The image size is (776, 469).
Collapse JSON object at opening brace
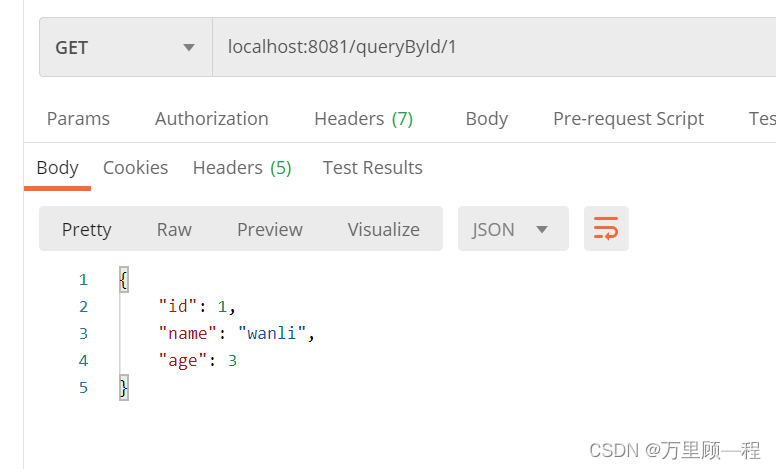pos(124,280)
